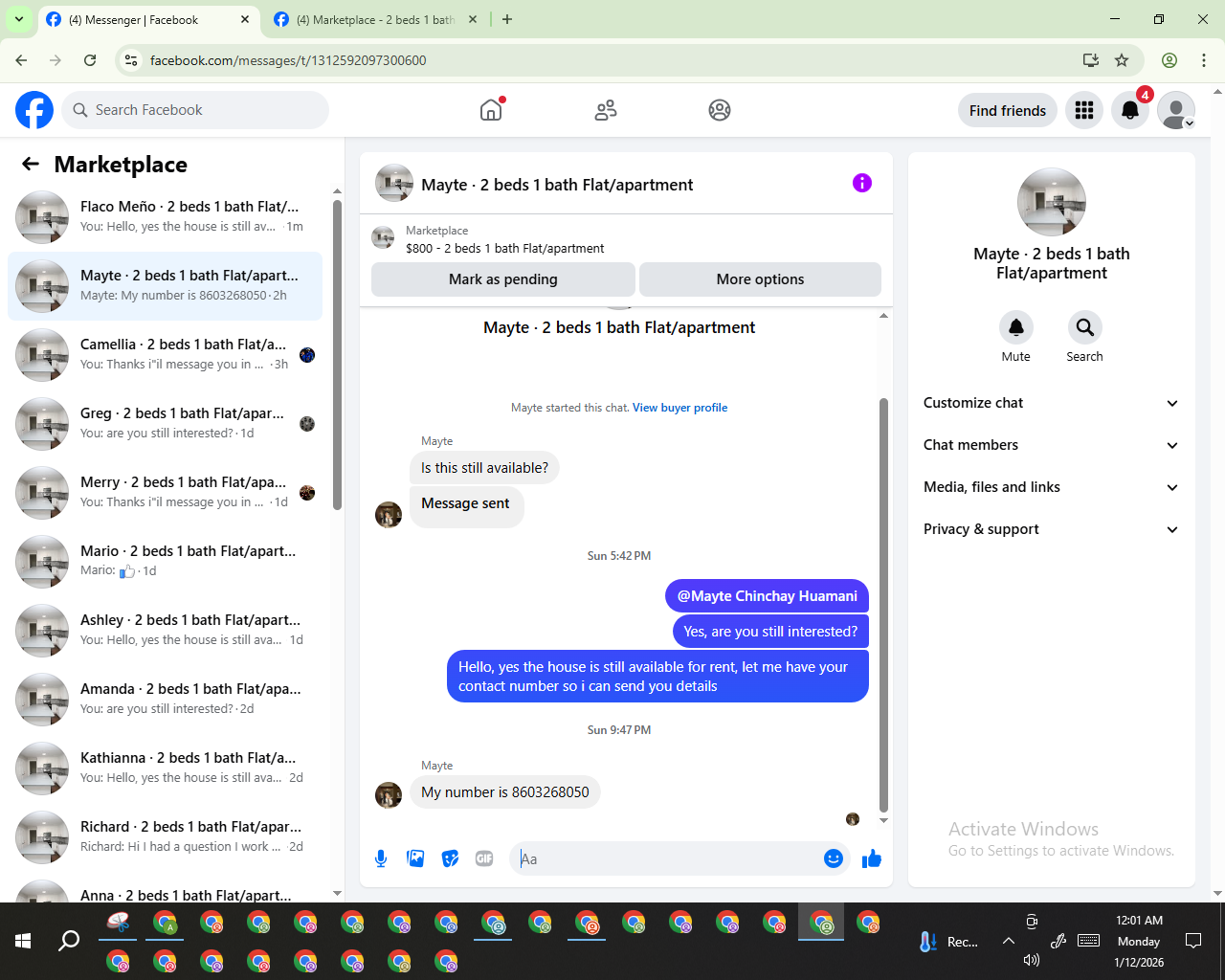Viewport: 1225px width, 980px height.
Task: Expand Media, files and links section
Action: (1051, 487)
